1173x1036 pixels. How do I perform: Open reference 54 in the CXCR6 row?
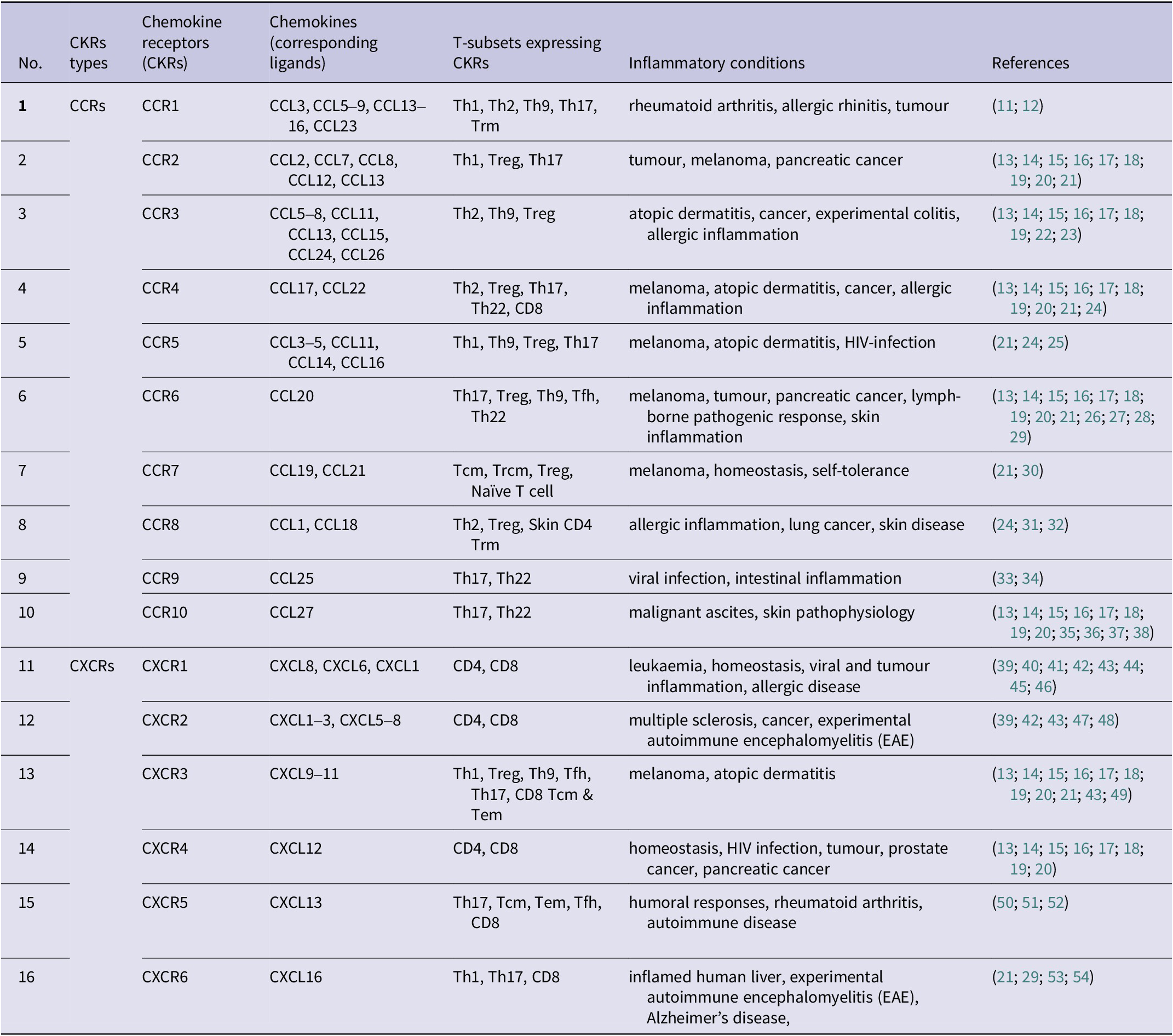[x=1080, y=977]
